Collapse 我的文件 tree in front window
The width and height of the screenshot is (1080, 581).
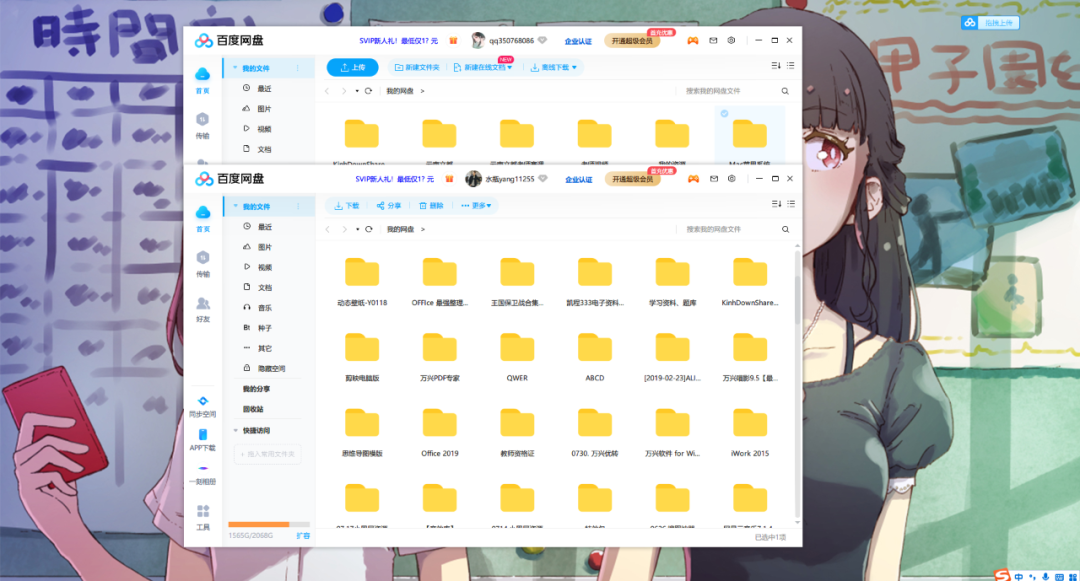point(236,207)
